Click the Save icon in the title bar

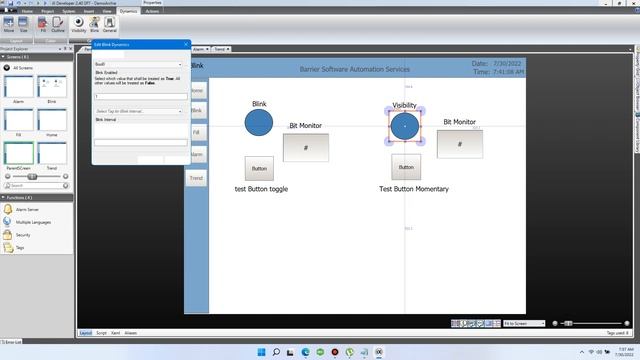tap(11, 3)
